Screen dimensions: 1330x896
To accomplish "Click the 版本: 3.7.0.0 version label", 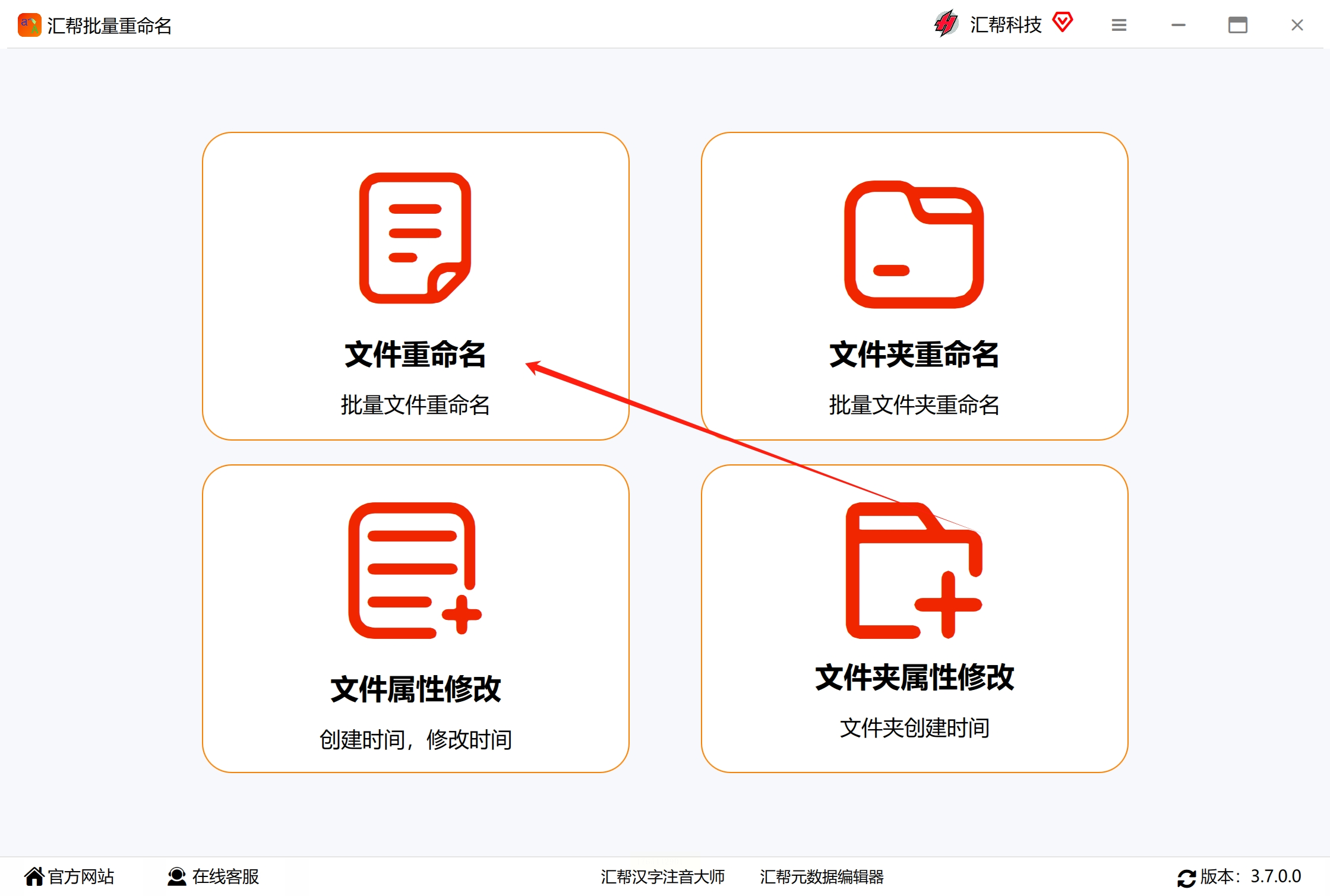I will pyautogui.click(x=1250, y=876).
